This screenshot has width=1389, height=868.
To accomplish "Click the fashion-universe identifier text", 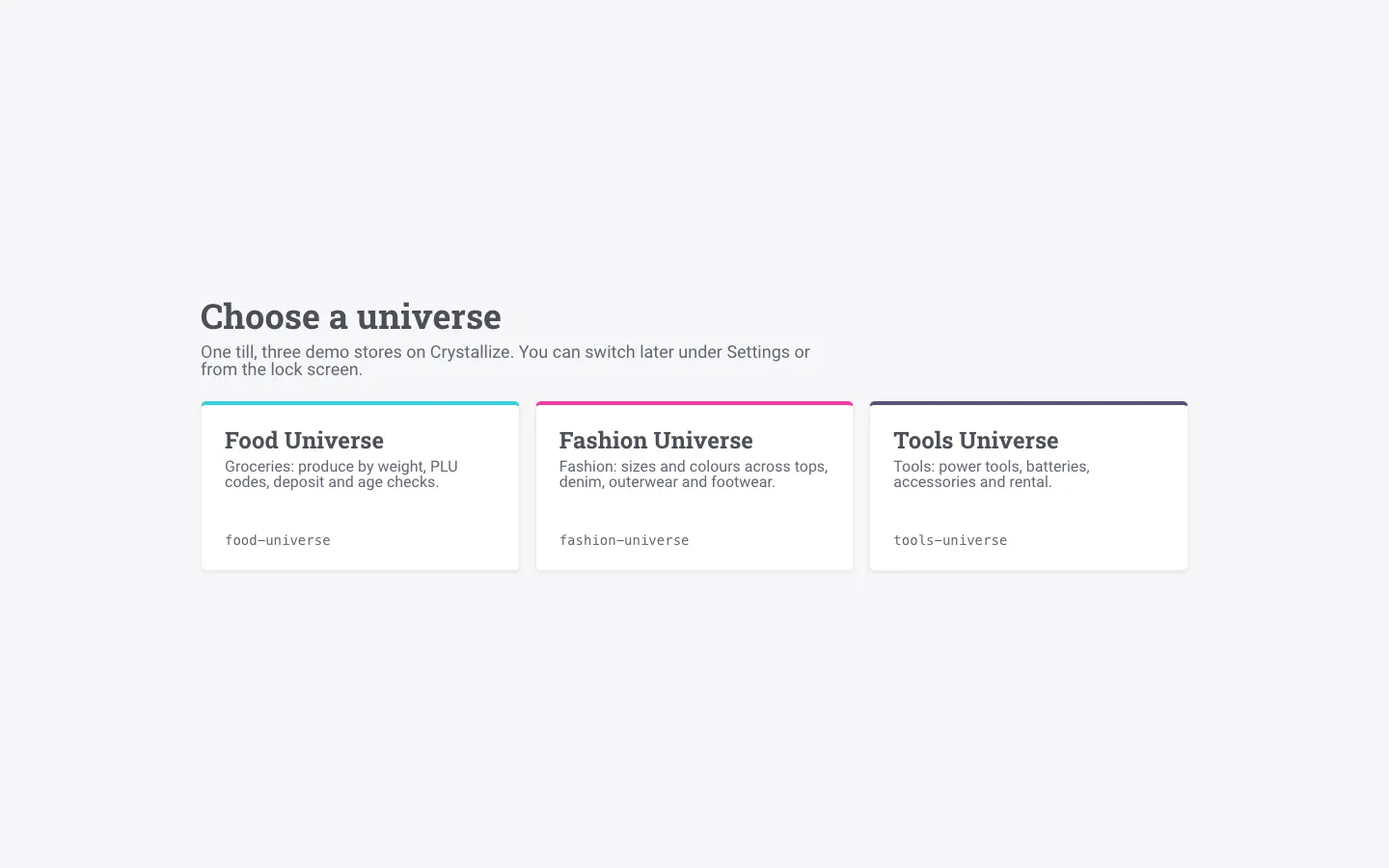I will (624, 540).
